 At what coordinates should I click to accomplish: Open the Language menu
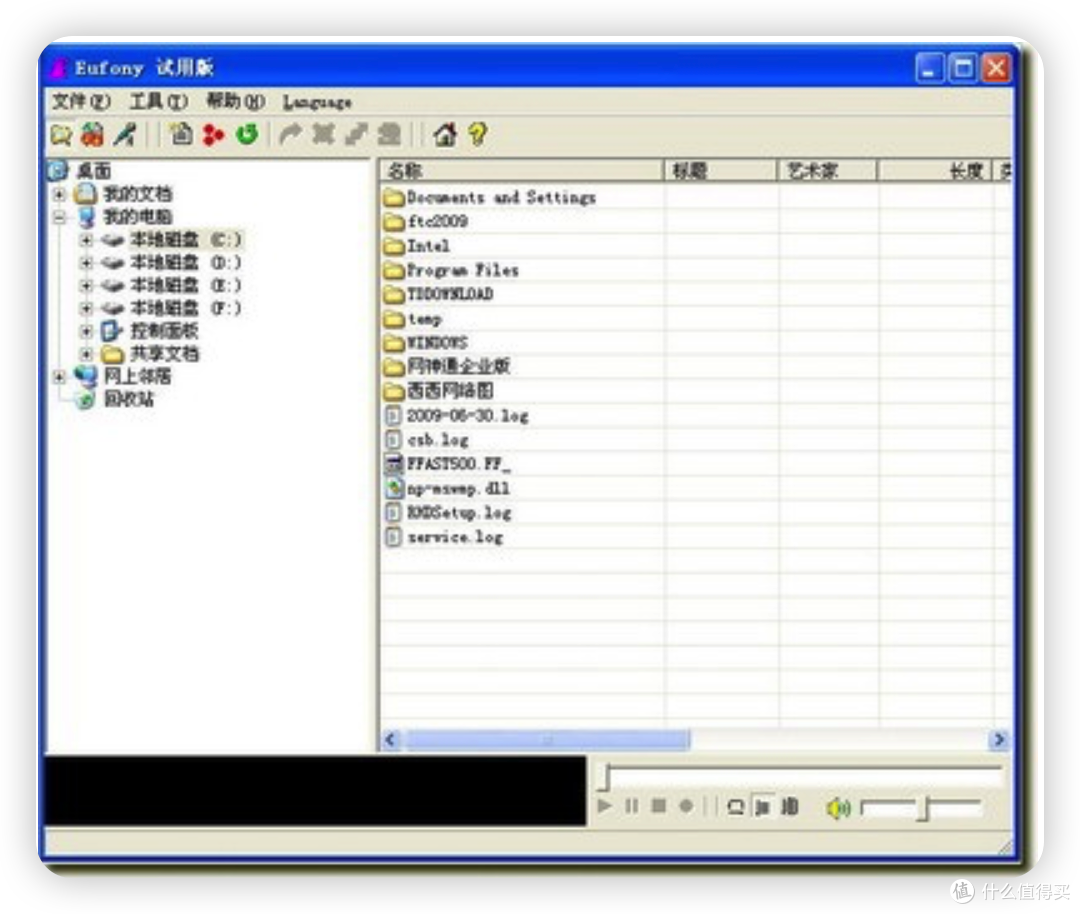point(317,103)
